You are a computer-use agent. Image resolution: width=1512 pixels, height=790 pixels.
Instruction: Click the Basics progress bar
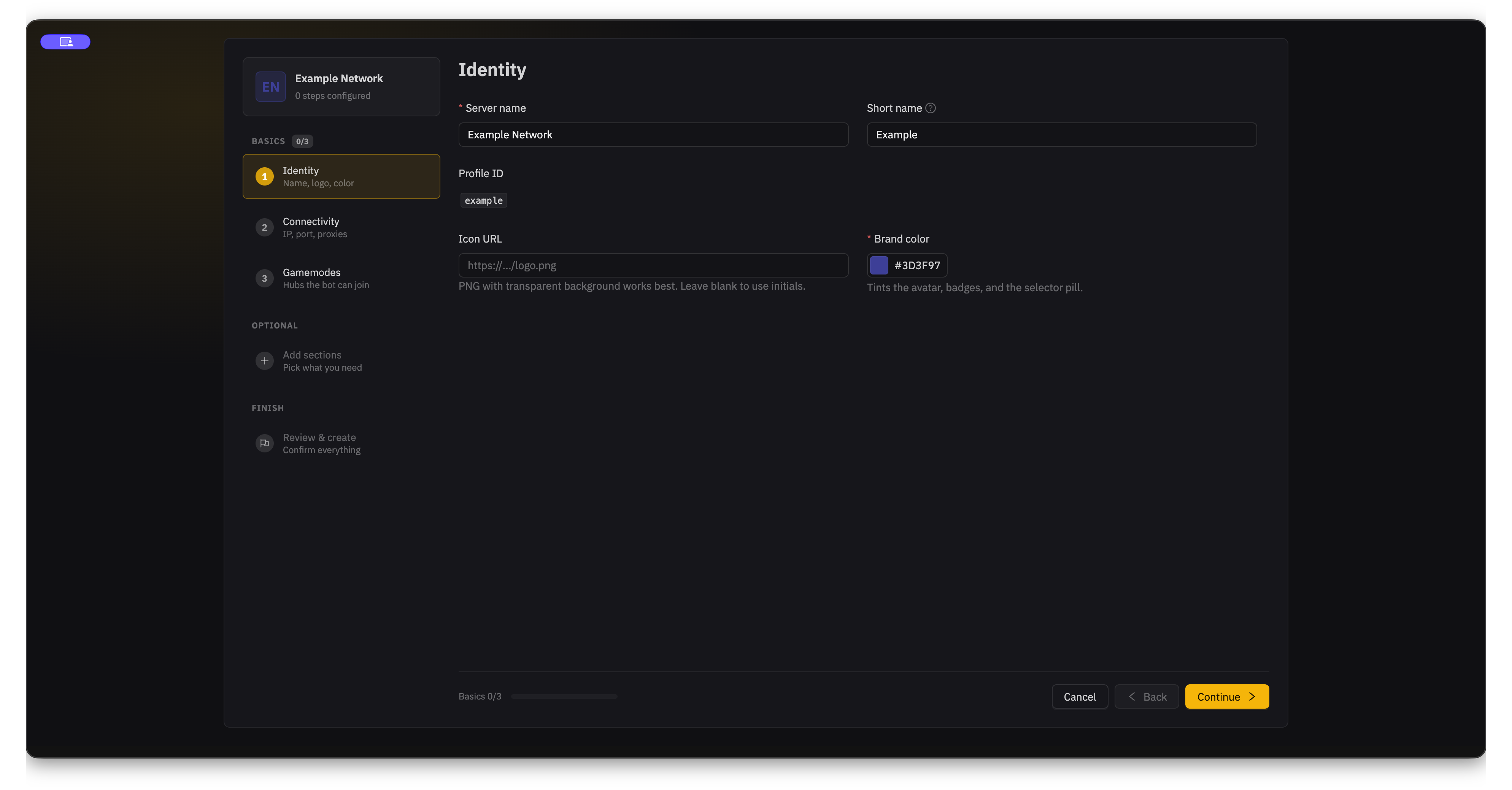(x=564, y=697)
